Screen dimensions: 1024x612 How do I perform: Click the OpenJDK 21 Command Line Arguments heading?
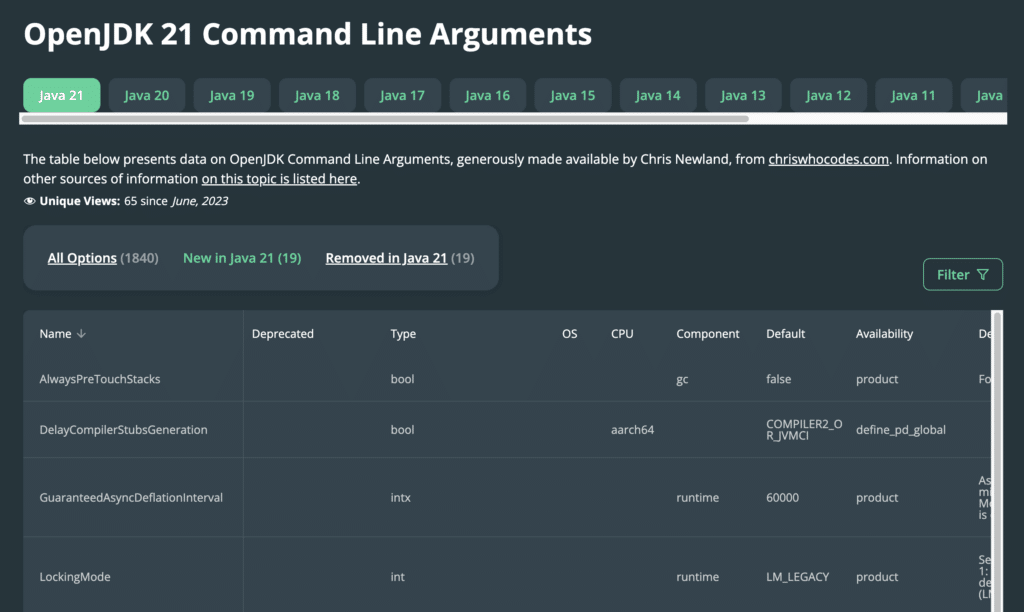(308, 34)
